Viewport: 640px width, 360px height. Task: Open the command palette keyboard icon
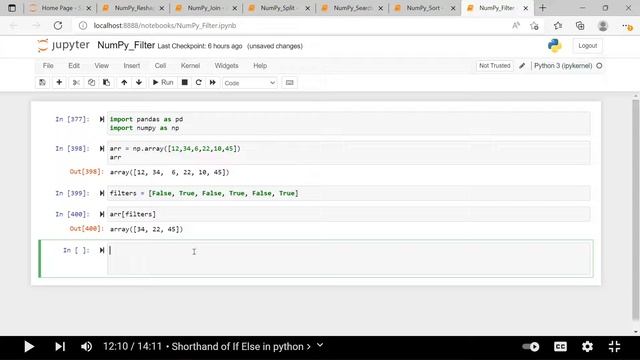click(289, 82)
